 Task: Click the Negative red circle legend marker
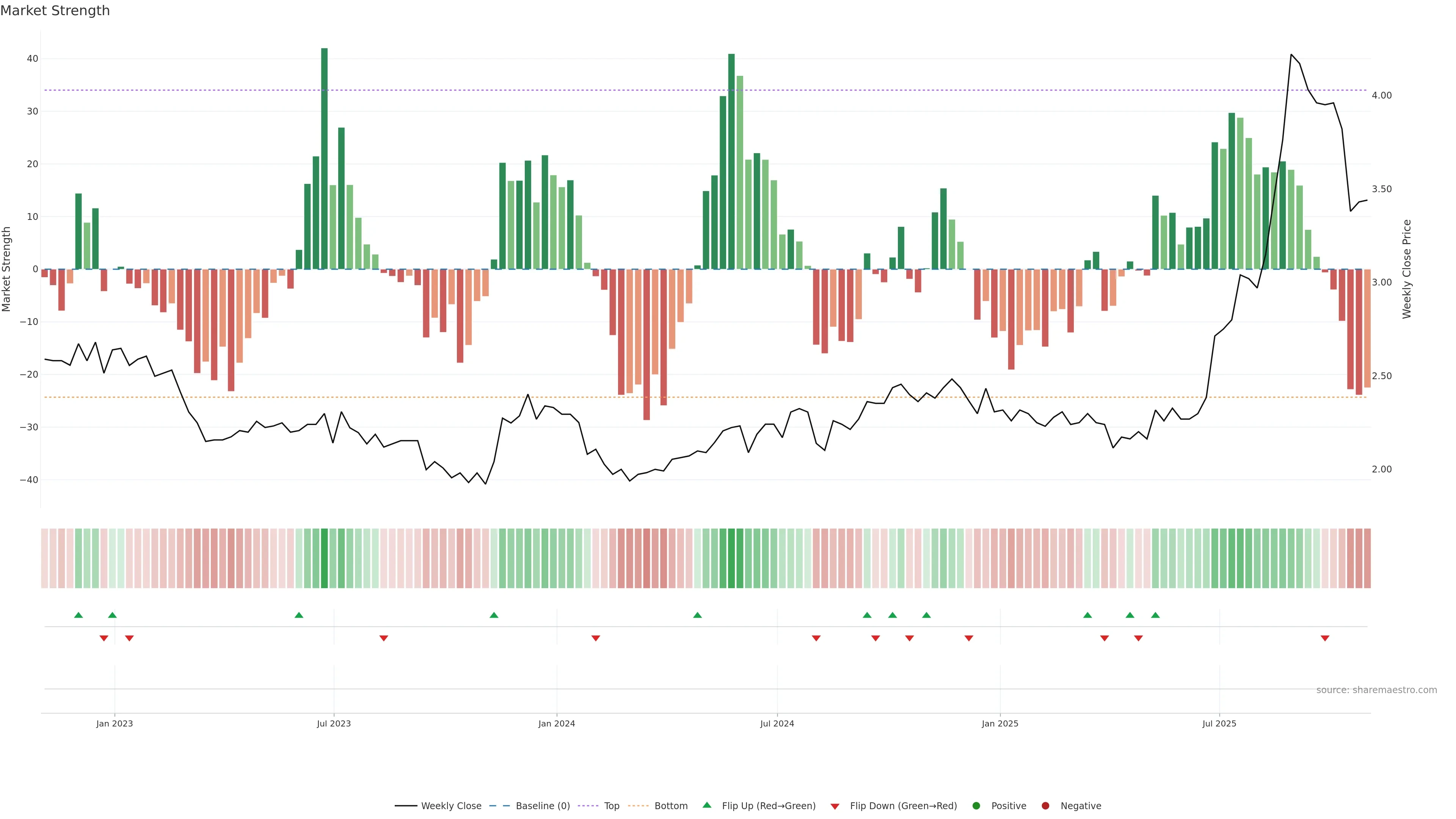click(x=1045, y=806)
